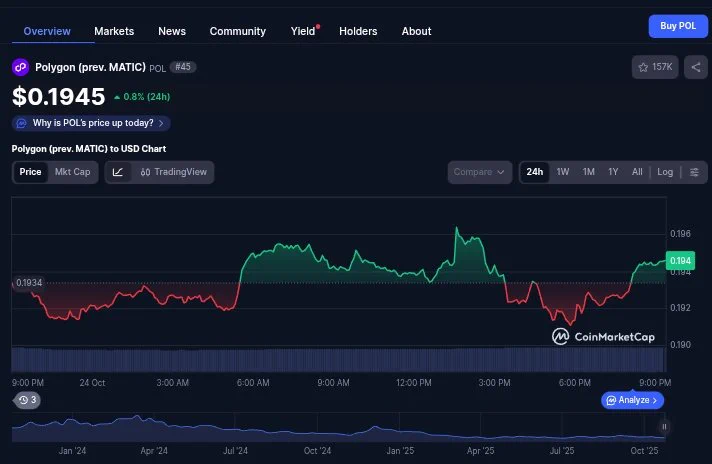
Task: Click the mini historical overview chart
Action: point(338,428)
